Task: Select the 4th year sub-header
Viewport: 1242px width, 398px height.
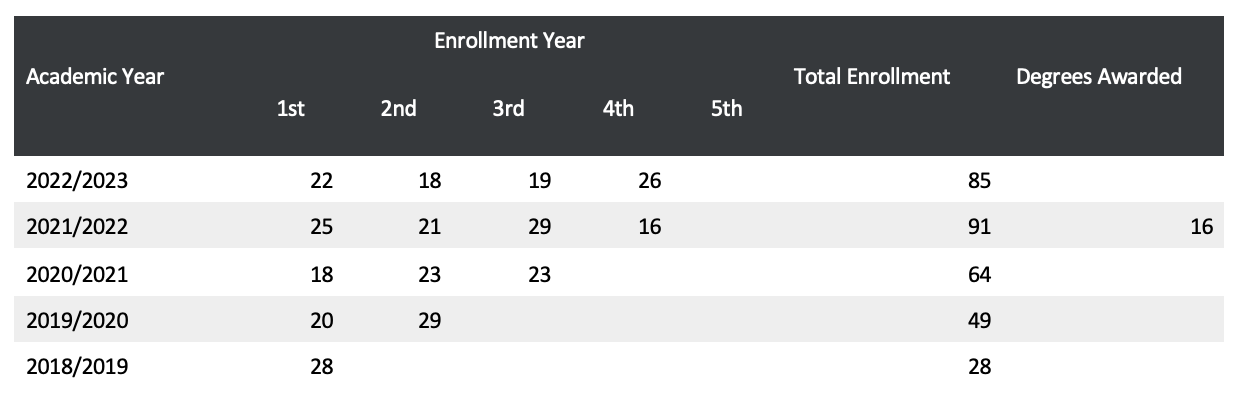Action: coord(618,109)
